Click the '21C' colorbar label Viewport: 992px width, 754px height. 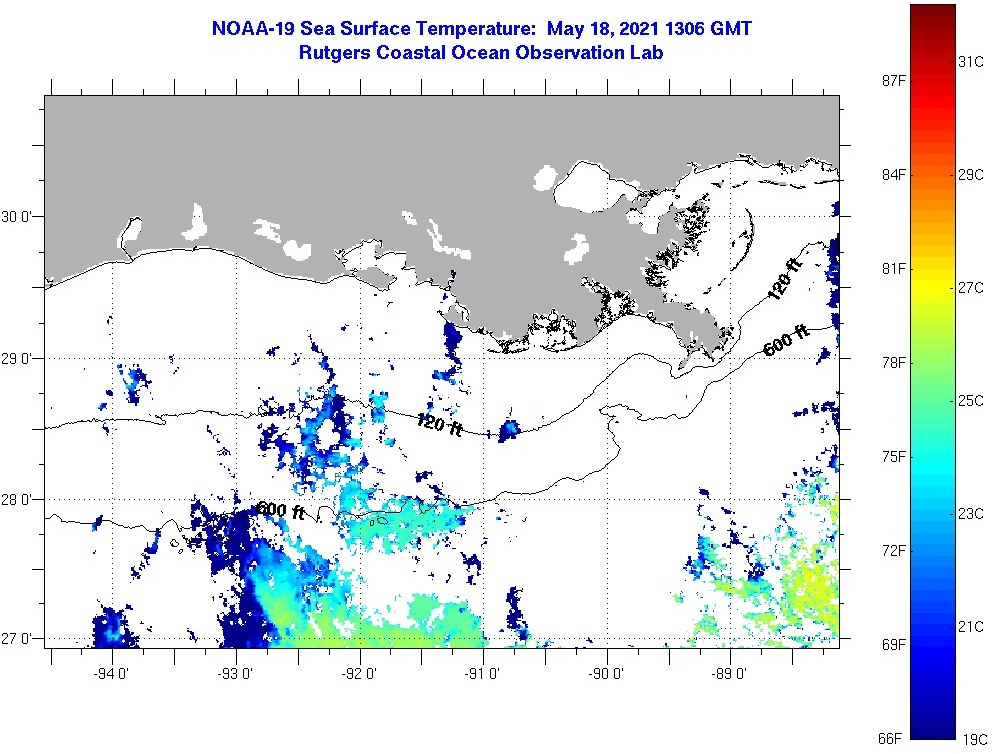[x=970, y=626]
